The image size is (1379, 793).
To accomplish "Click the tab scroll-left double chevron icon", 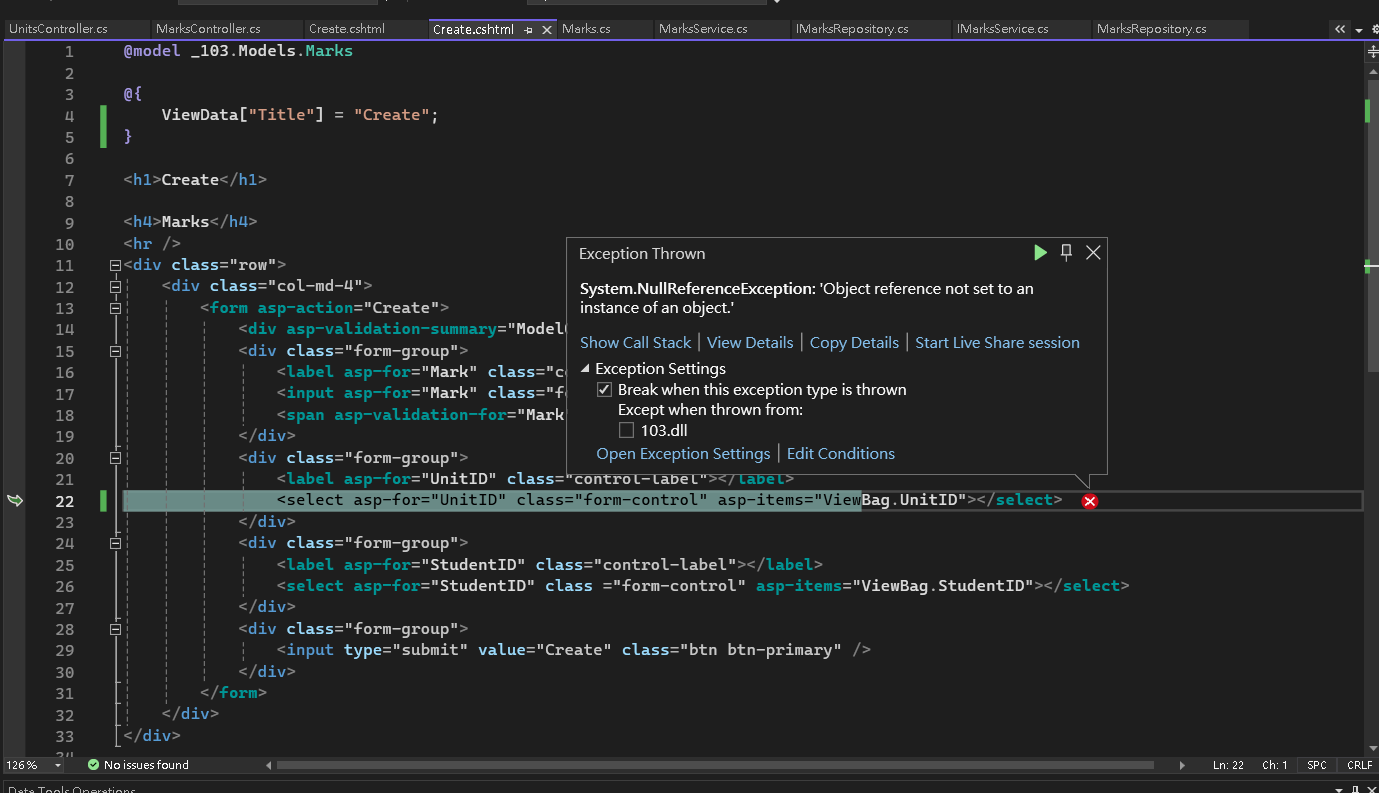I will [x=1340, y=30].
